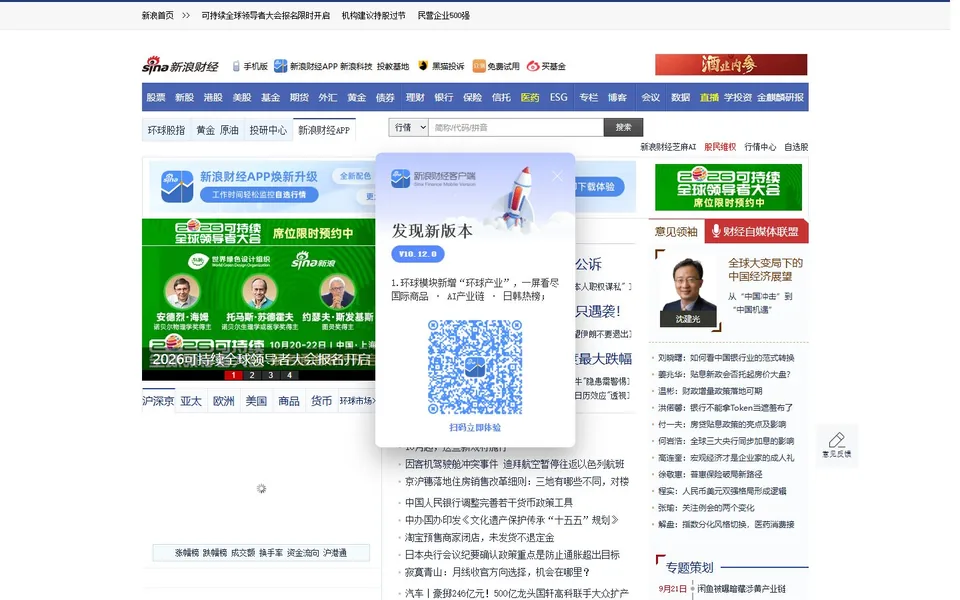
Task: Click the 涨幅榜 link
Action: click(187, 553)
